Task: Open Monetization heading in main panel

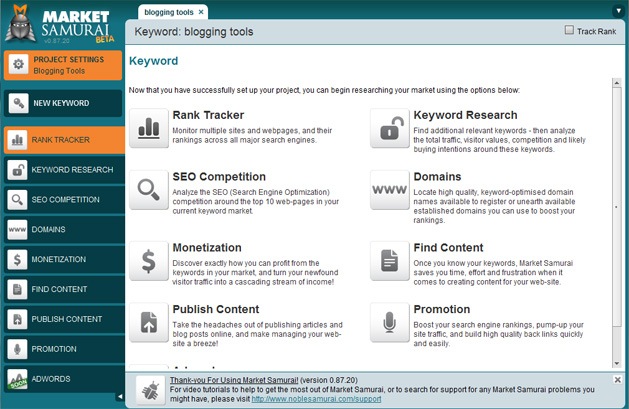Action: [x=207, y=248]
